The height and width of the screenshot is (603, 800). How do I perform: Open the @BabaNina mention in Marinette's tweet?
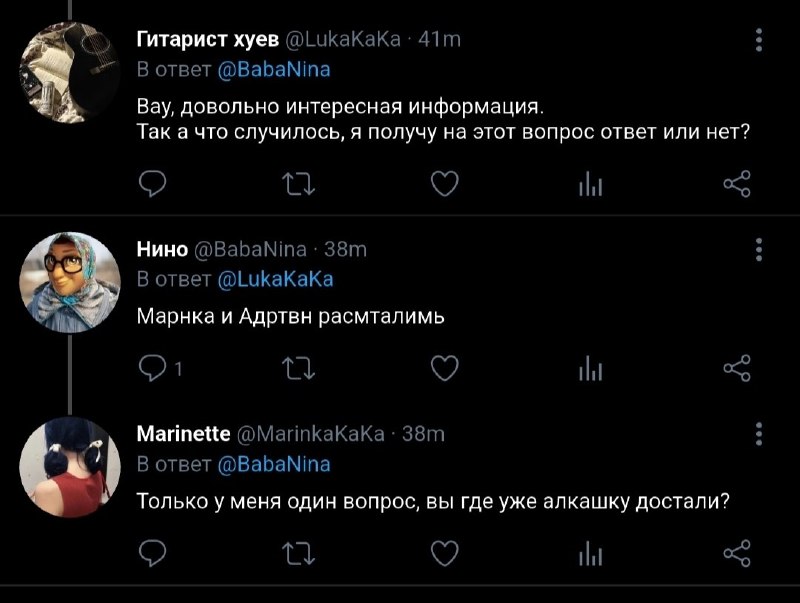[274, 465]
